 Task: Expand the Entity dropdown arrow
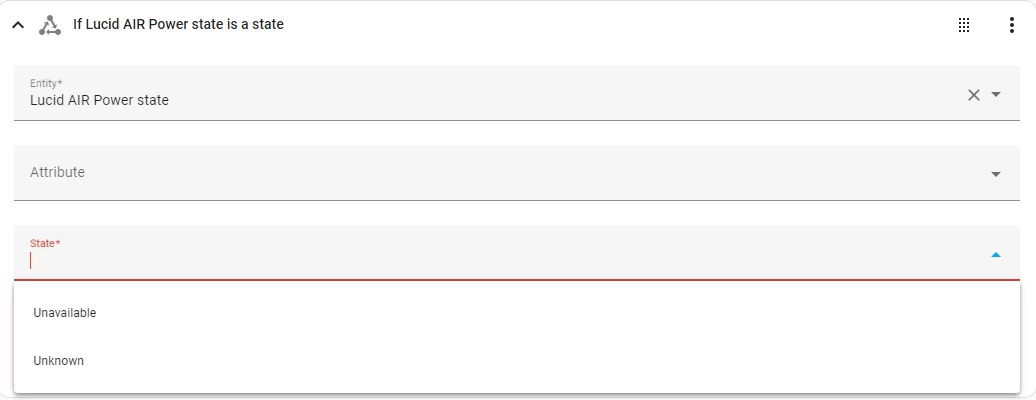tap(996, 95)
